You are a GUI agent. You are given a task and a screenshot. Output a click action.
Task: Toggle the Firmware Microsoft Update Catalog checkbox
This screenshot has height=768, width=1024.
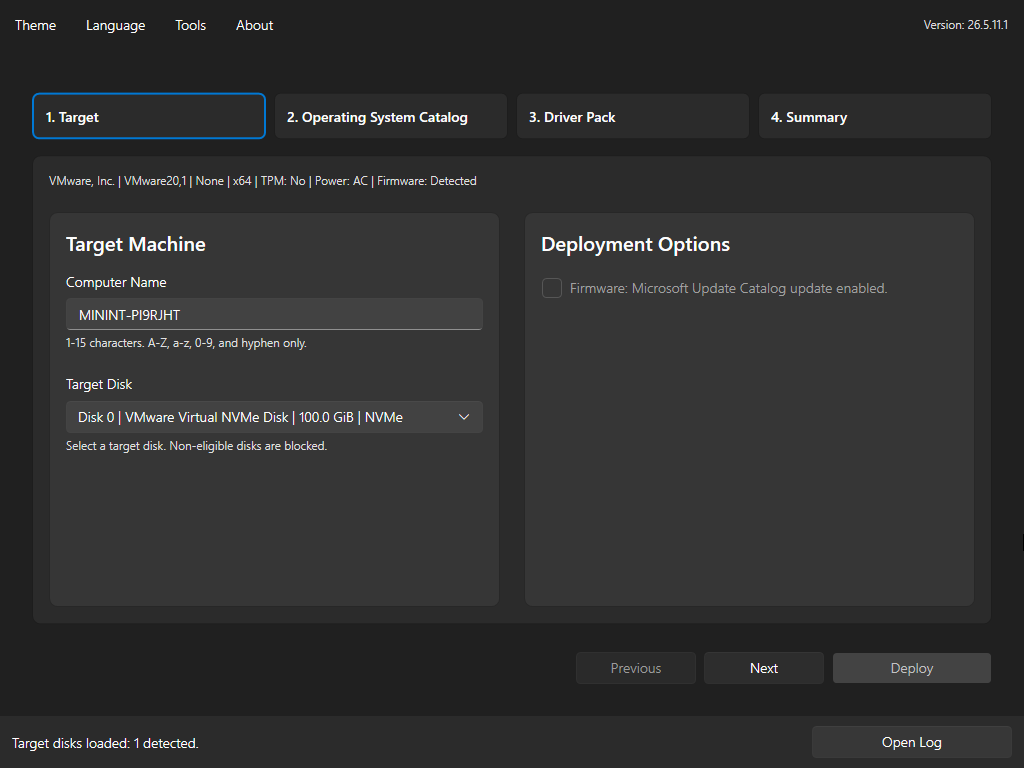pos(552,288)
